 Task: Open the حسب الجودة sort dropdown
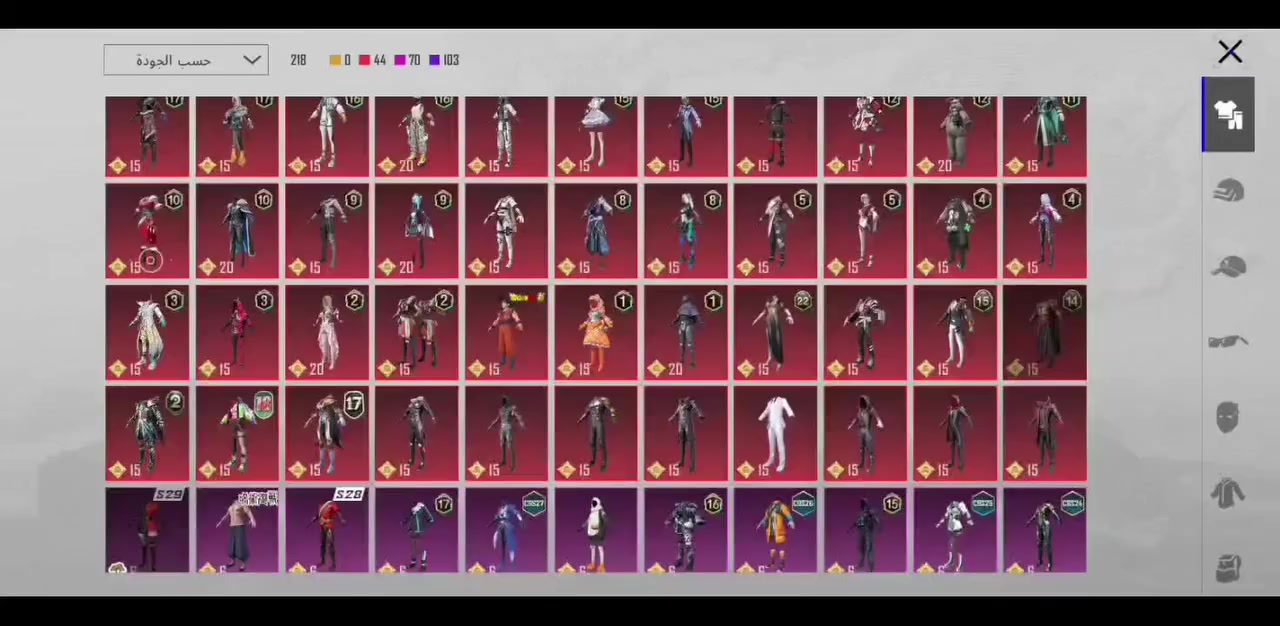pos(174,60)
